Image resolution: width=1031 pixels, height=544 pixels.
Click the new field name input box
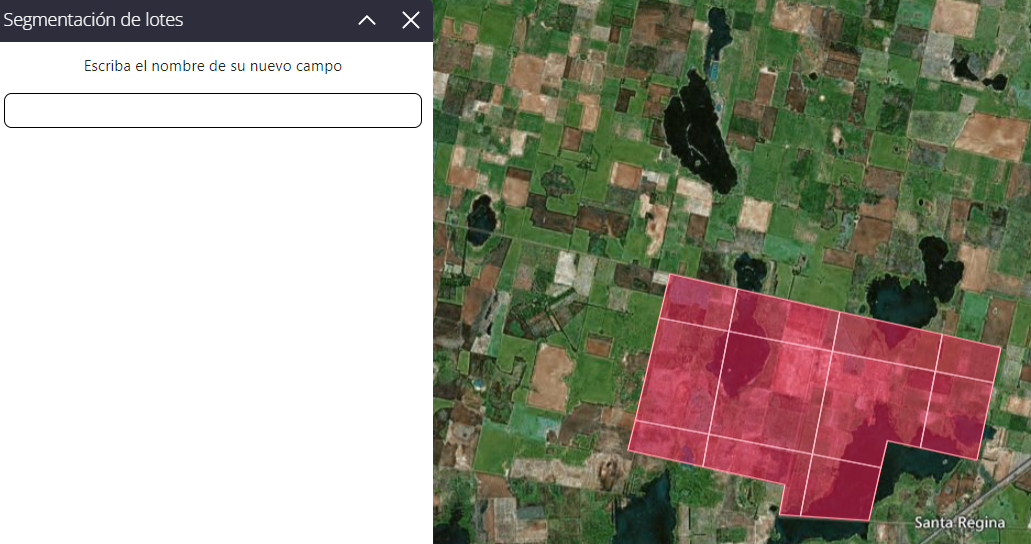pos(213,111)
